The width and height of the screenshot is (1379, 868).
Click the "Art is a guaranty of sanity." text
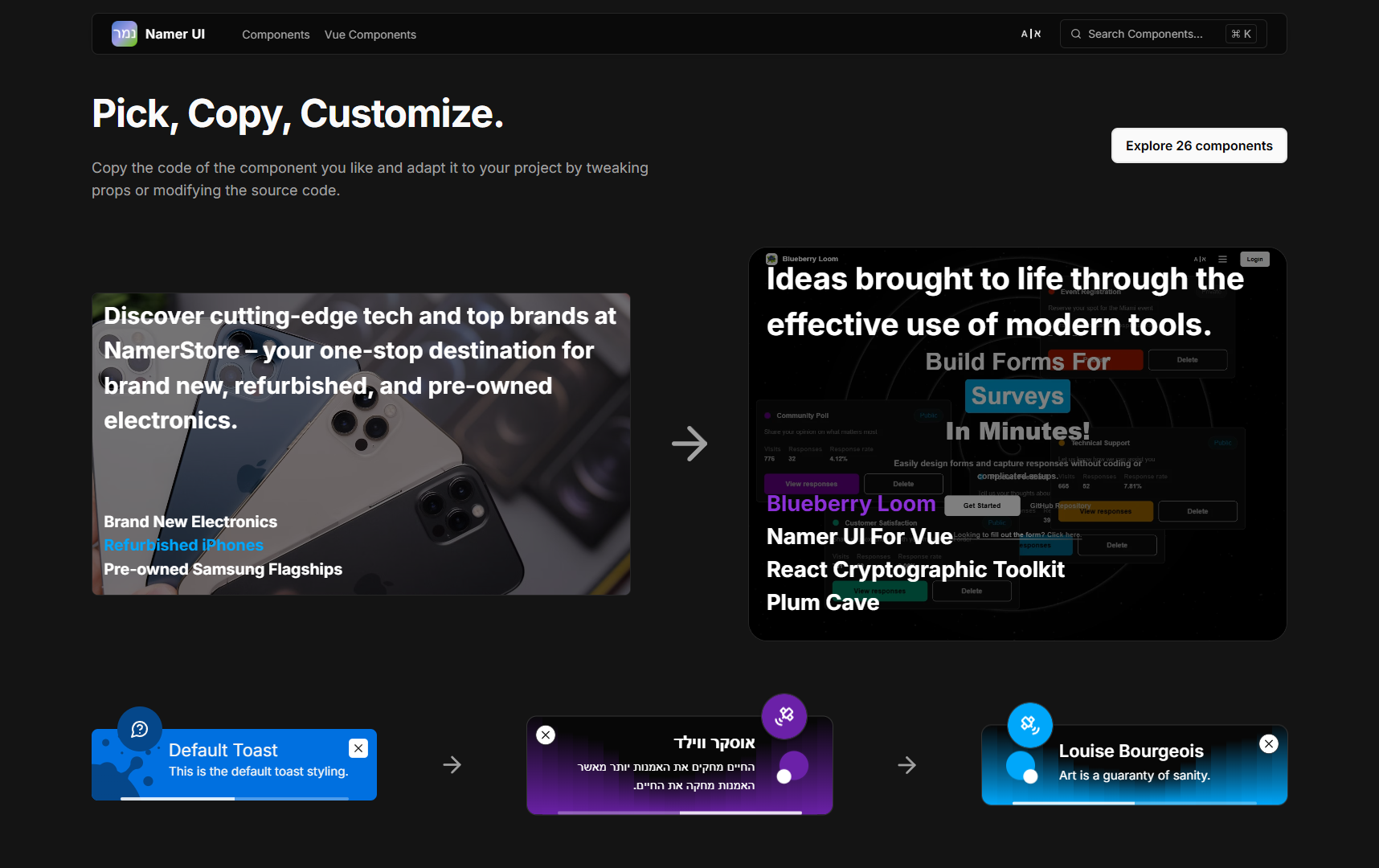[x=1135, y=776]
